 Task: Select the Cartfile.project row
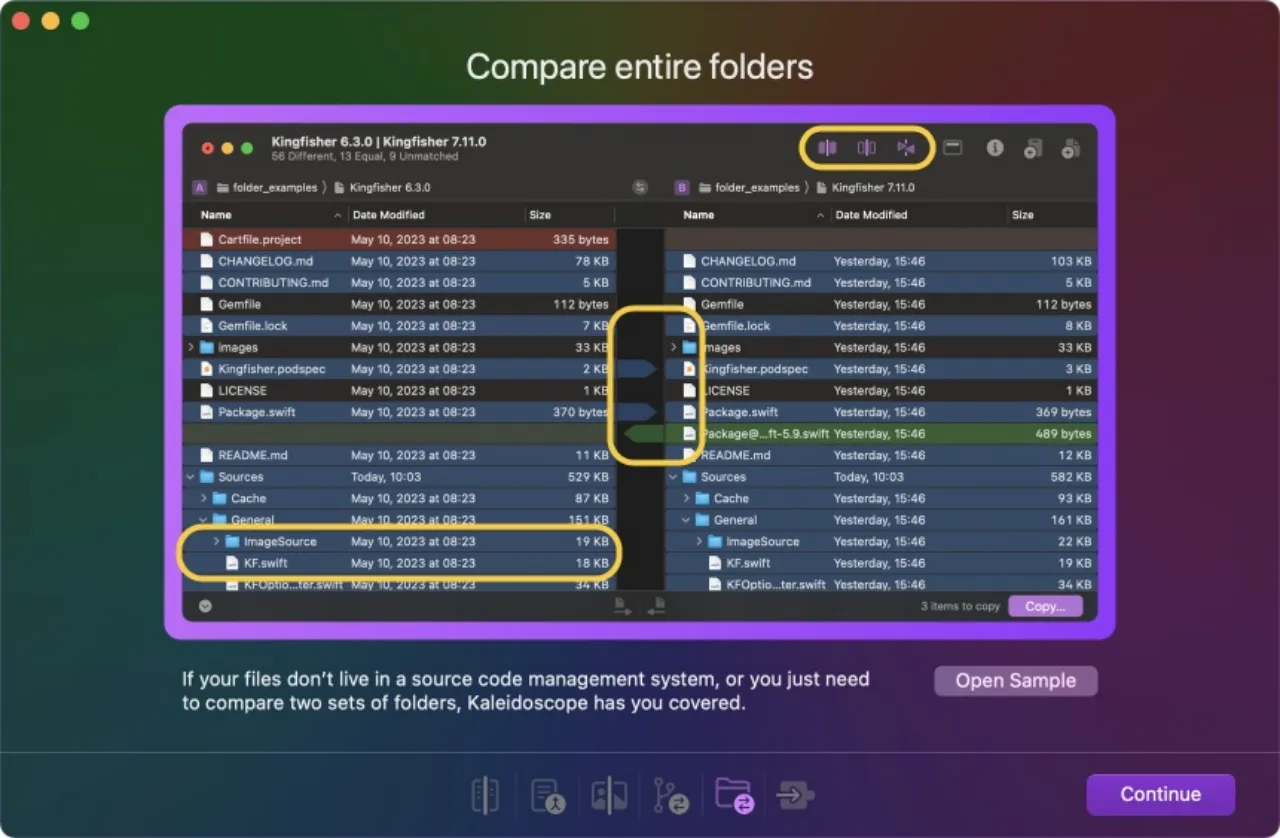(x=399, y=239)
